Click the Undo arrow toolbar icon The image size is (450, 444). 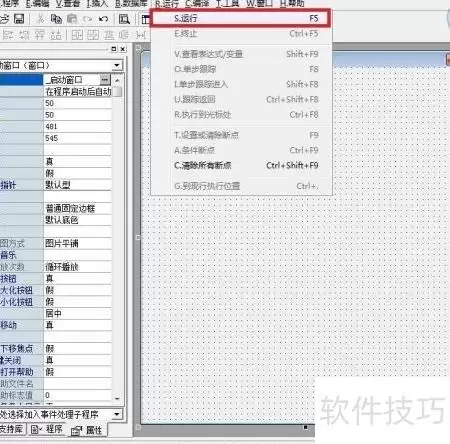point(103,19)
